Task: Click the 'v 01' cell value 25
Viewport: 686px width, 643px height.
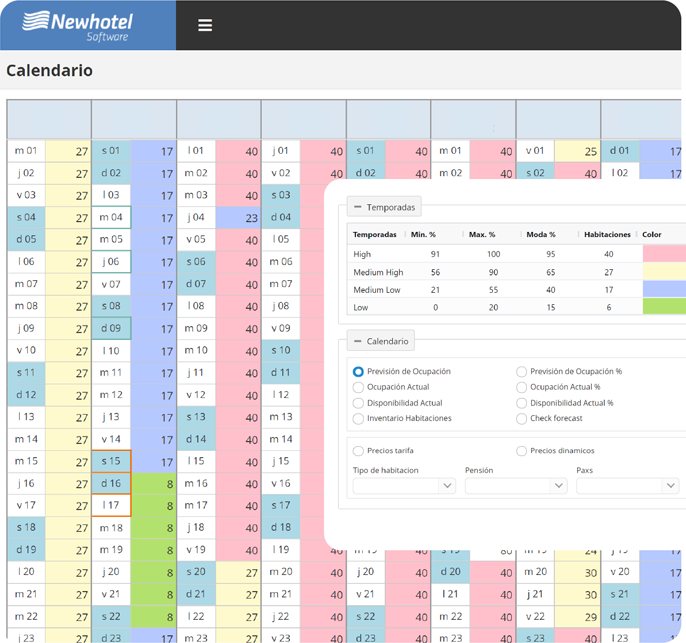Action: 578,151
